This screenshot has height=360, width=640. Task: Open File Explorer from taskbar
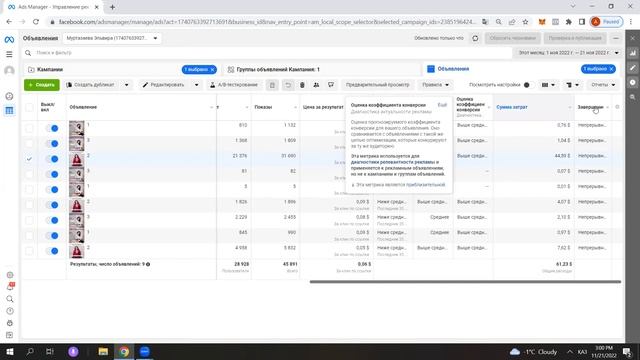click(x=103, y=351)
